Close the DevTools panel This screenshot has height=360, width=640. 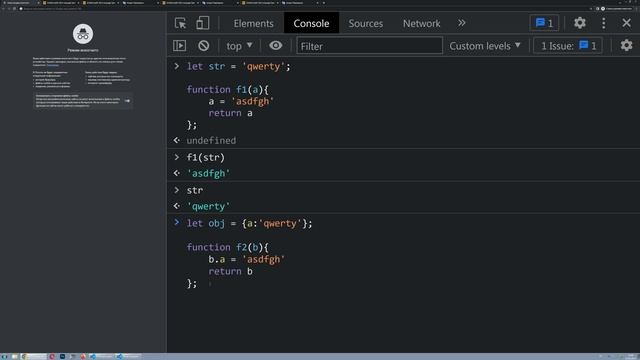[x=627, y=23]
